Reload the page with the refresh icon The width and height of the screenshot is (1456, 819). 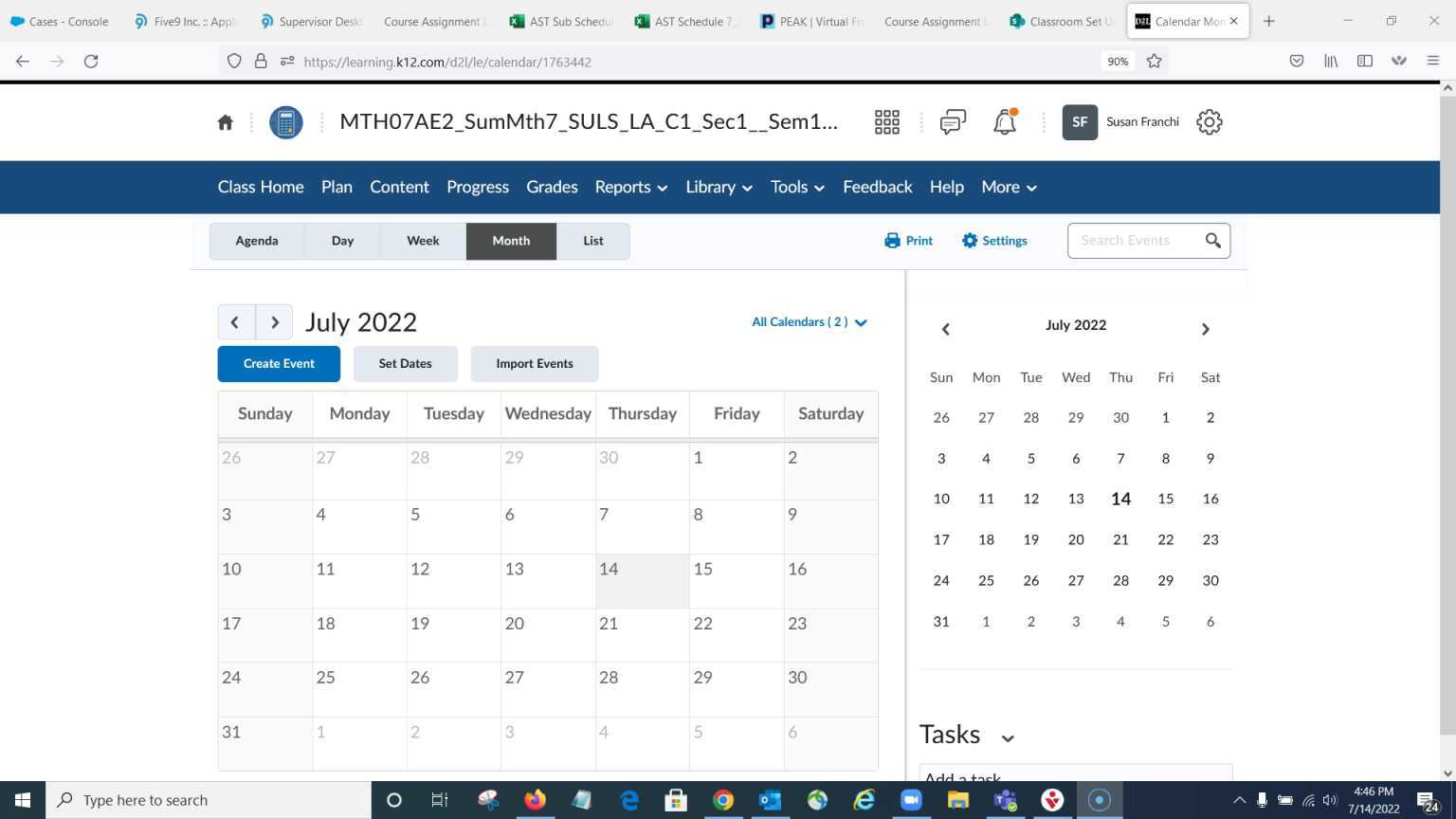pyautogui.click(x=91, y=61)
